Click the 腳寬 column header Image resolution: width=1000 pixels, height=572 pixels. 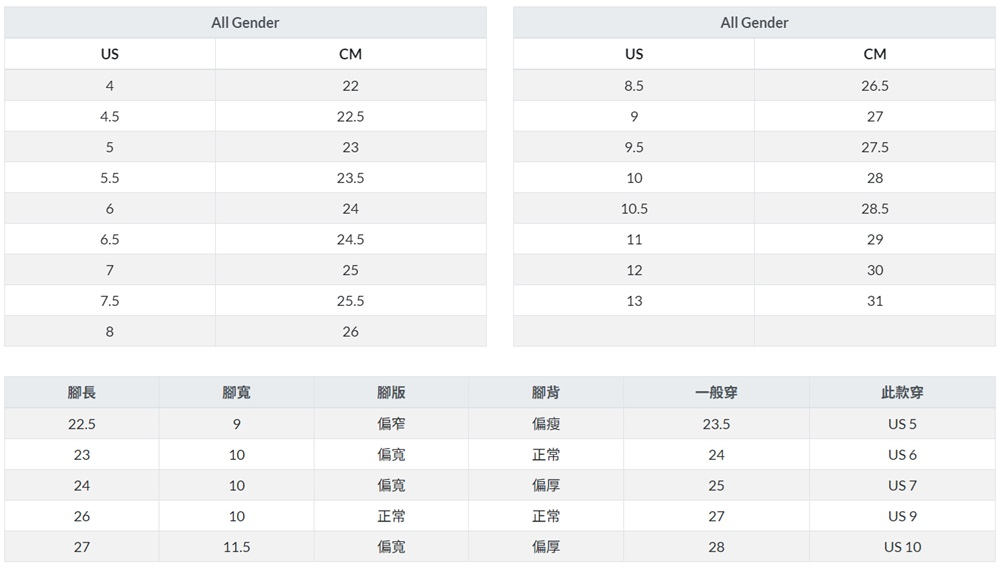pos(236,393)
